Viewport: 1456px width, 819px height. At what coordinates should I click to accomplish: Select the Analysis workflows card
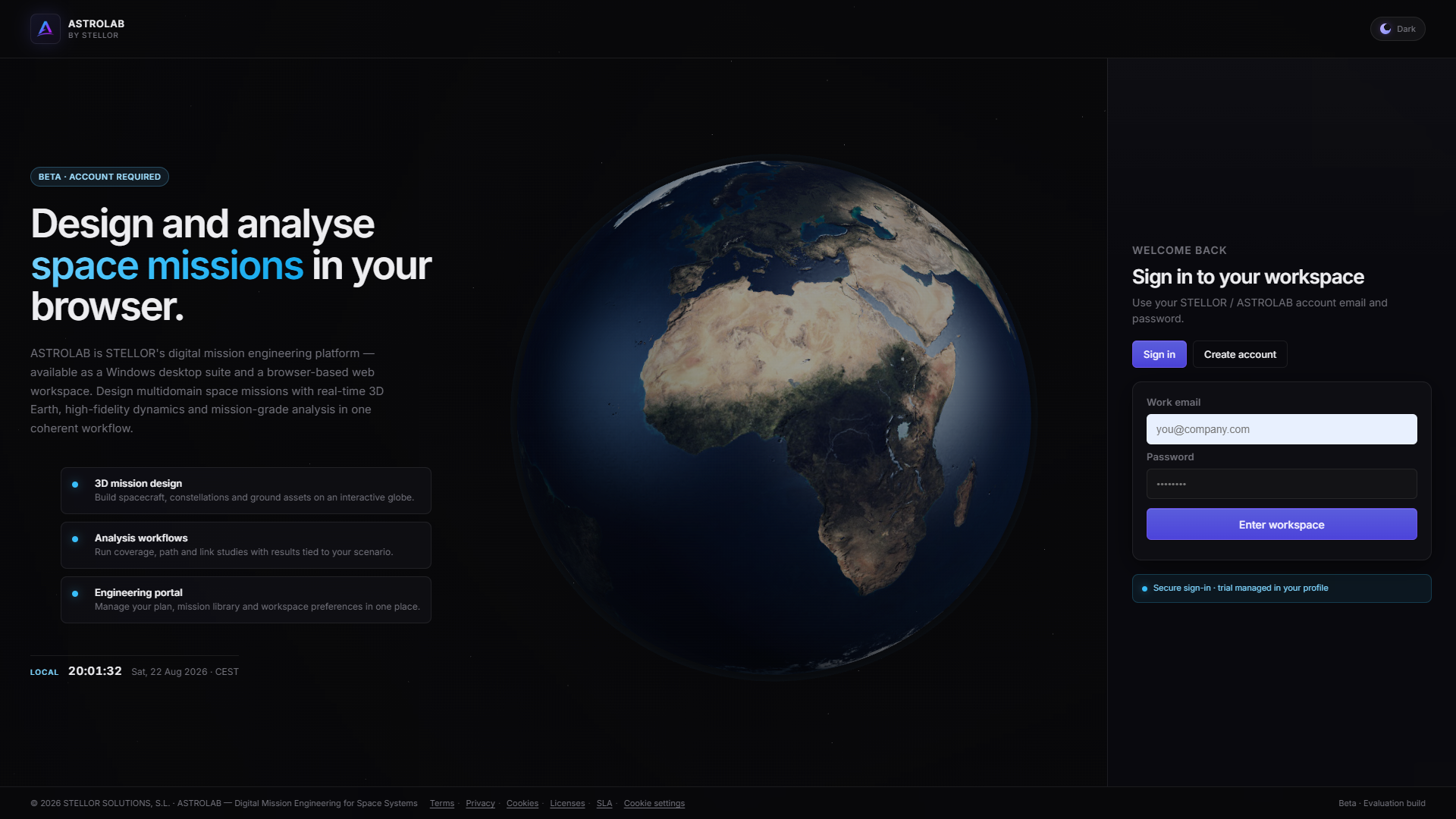coord(246,545)
